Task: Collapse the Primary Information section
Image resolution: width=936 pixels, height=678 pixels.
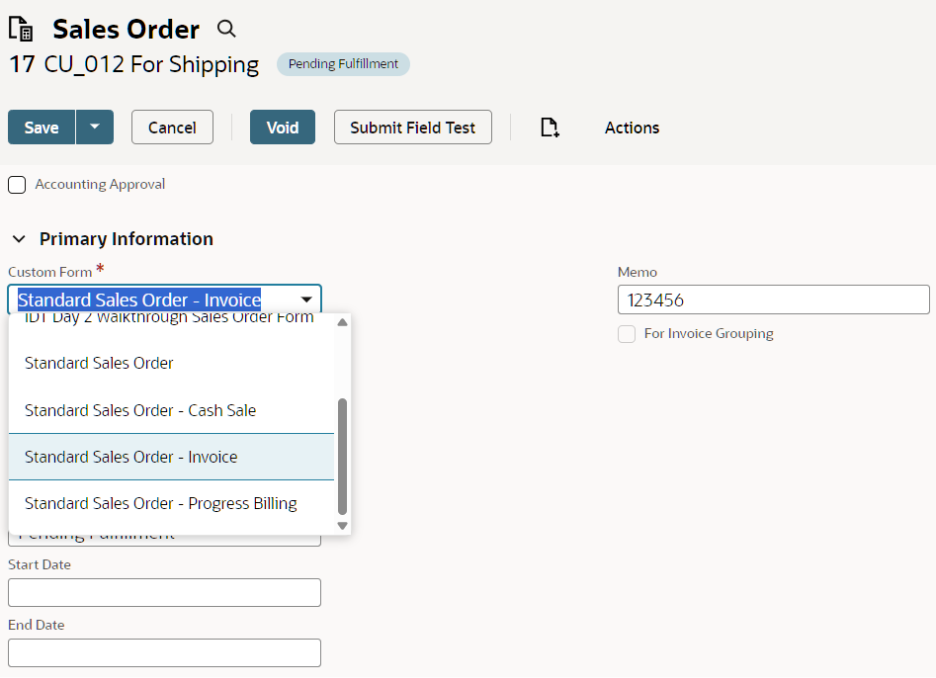Action: (x=19, y=239)
